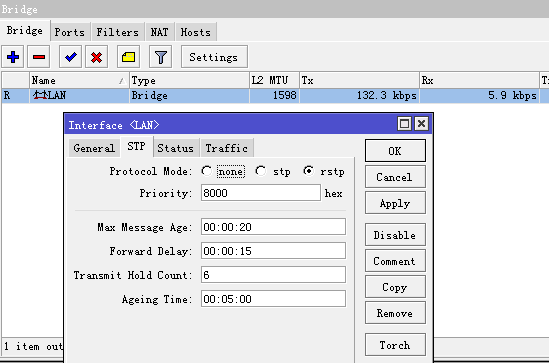Sort by the Name column header

[79, 81]
